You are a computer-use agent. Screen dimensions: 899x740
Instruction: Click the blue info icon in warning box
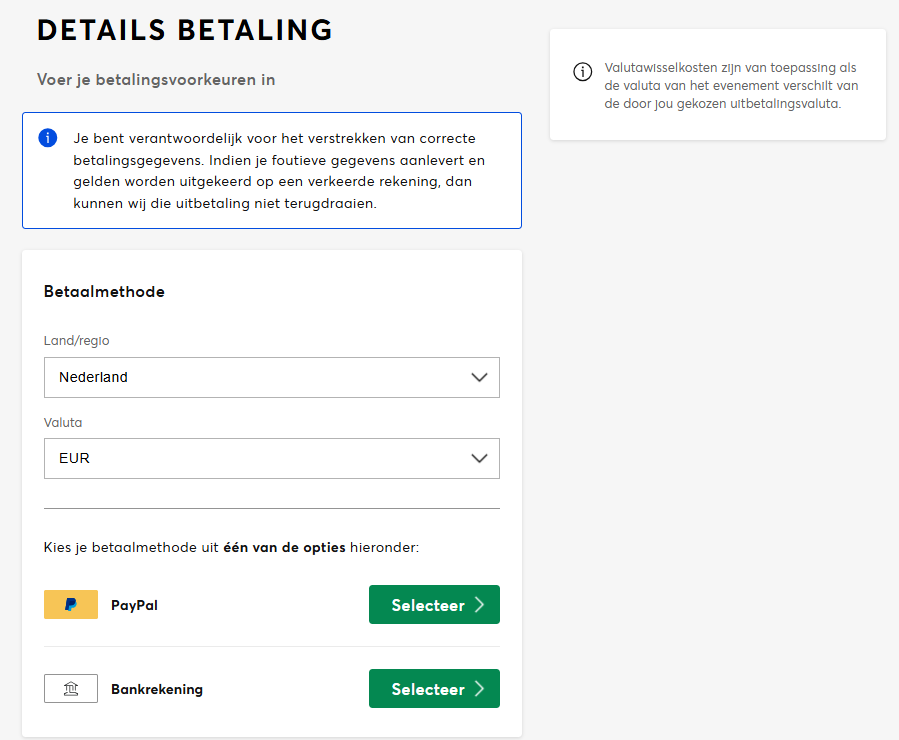click(48, 138)
